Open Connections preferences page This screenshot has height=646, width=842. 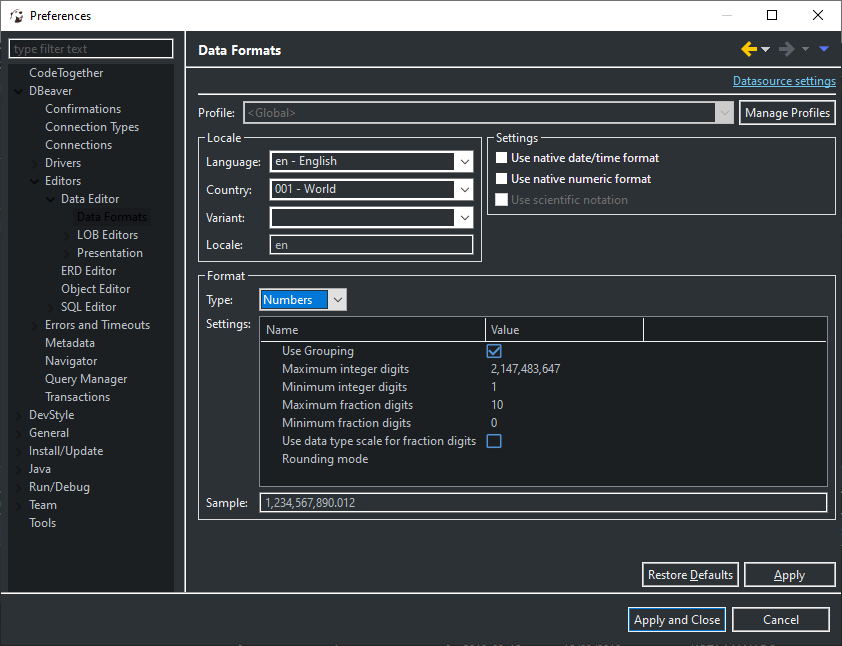click(78, 145)
